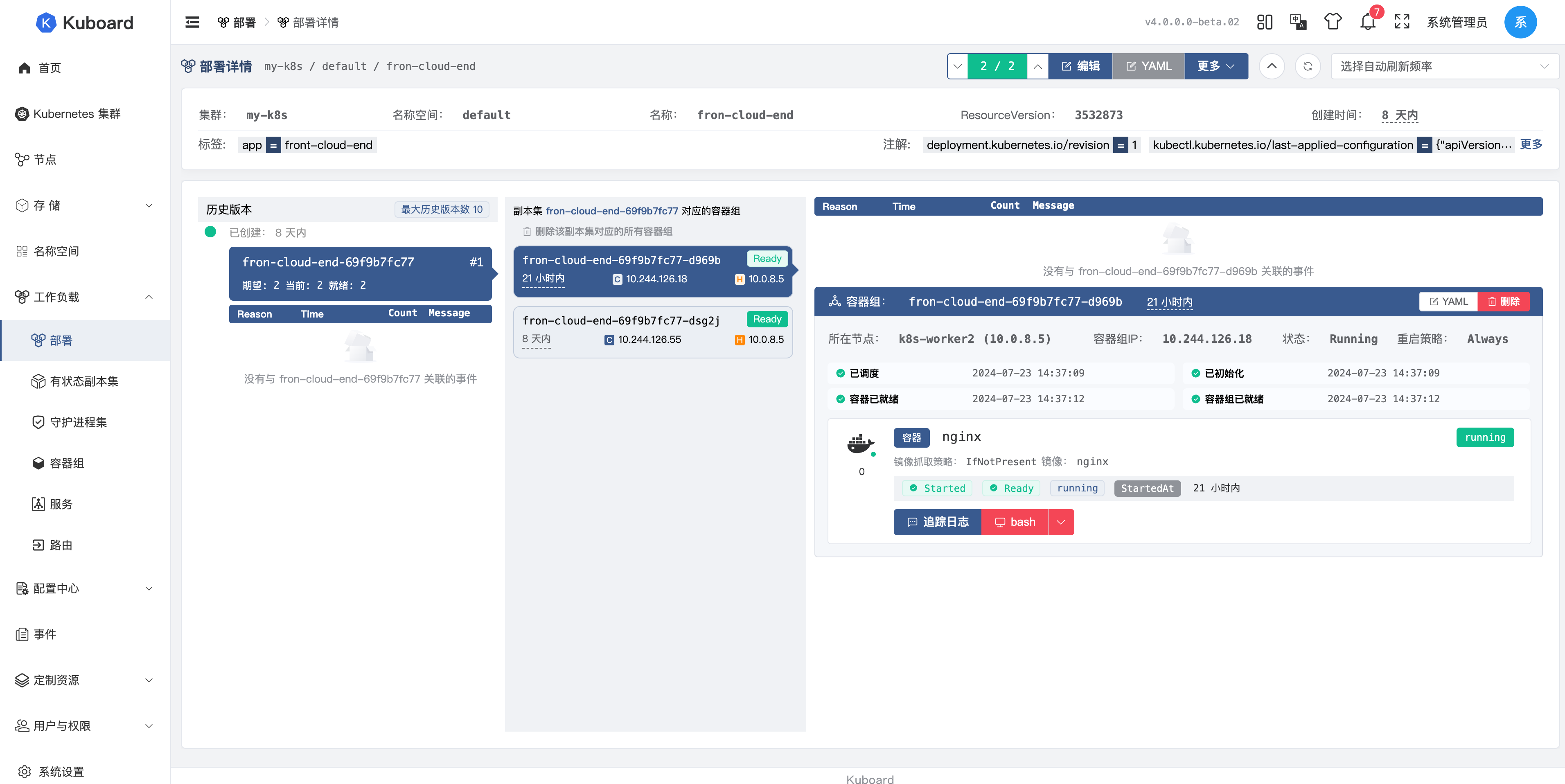Image resolution: width=1565 pixels, height=784 pixels.
Task: Open 容器组 pods in sidebar
Action: point(85,463)
